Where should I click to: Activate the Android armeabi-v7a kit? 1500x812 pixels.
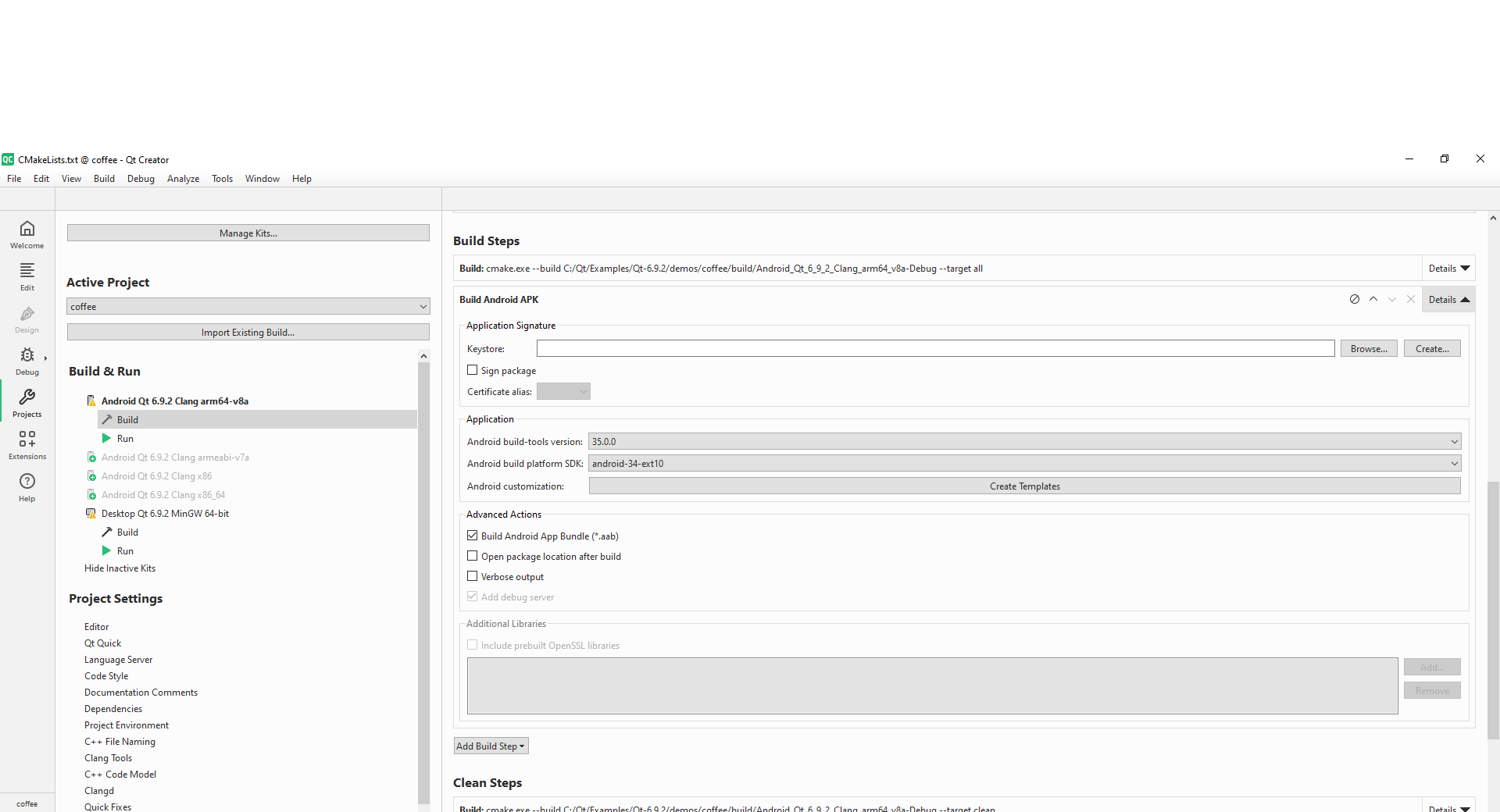click(x=175, y=458)
